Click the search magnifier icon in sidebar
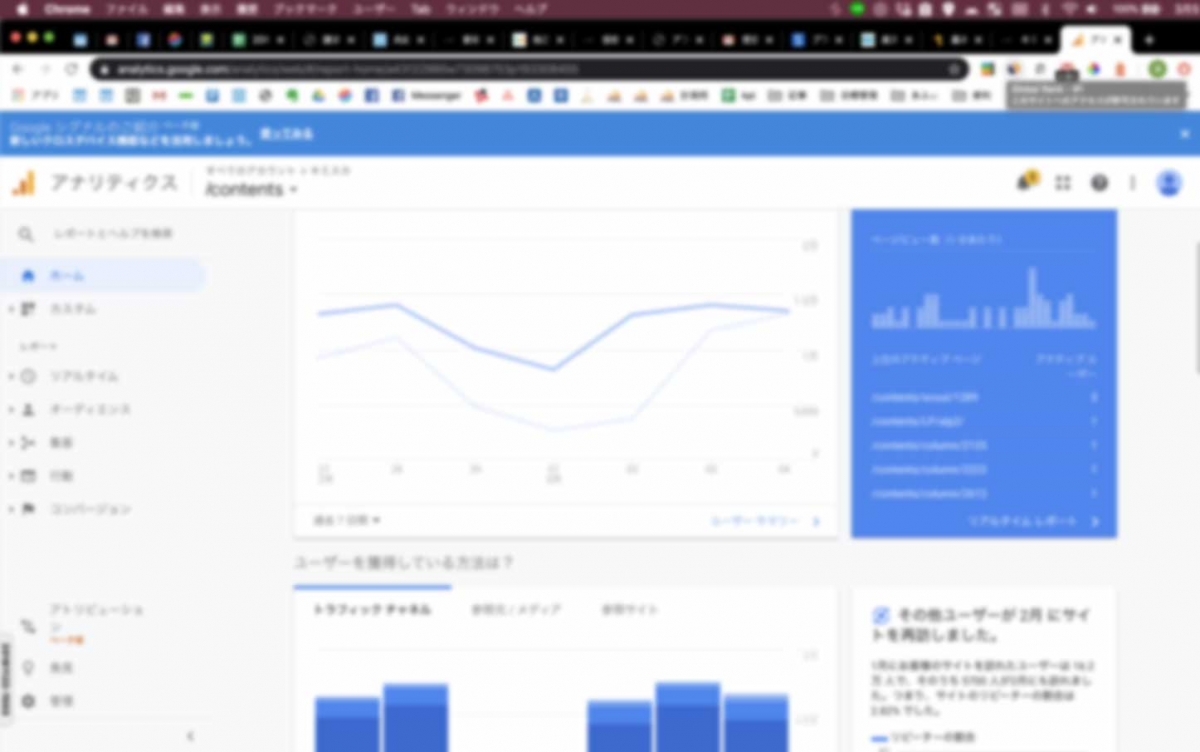The width and height of the screenshot is (1200, 752). (x=26, y=234)
